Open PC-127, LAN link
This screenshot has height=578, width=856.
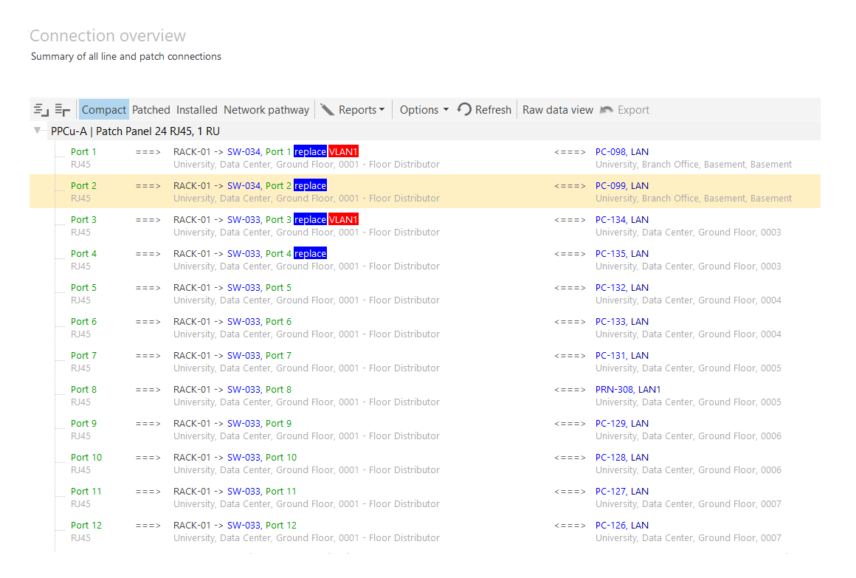622,491
